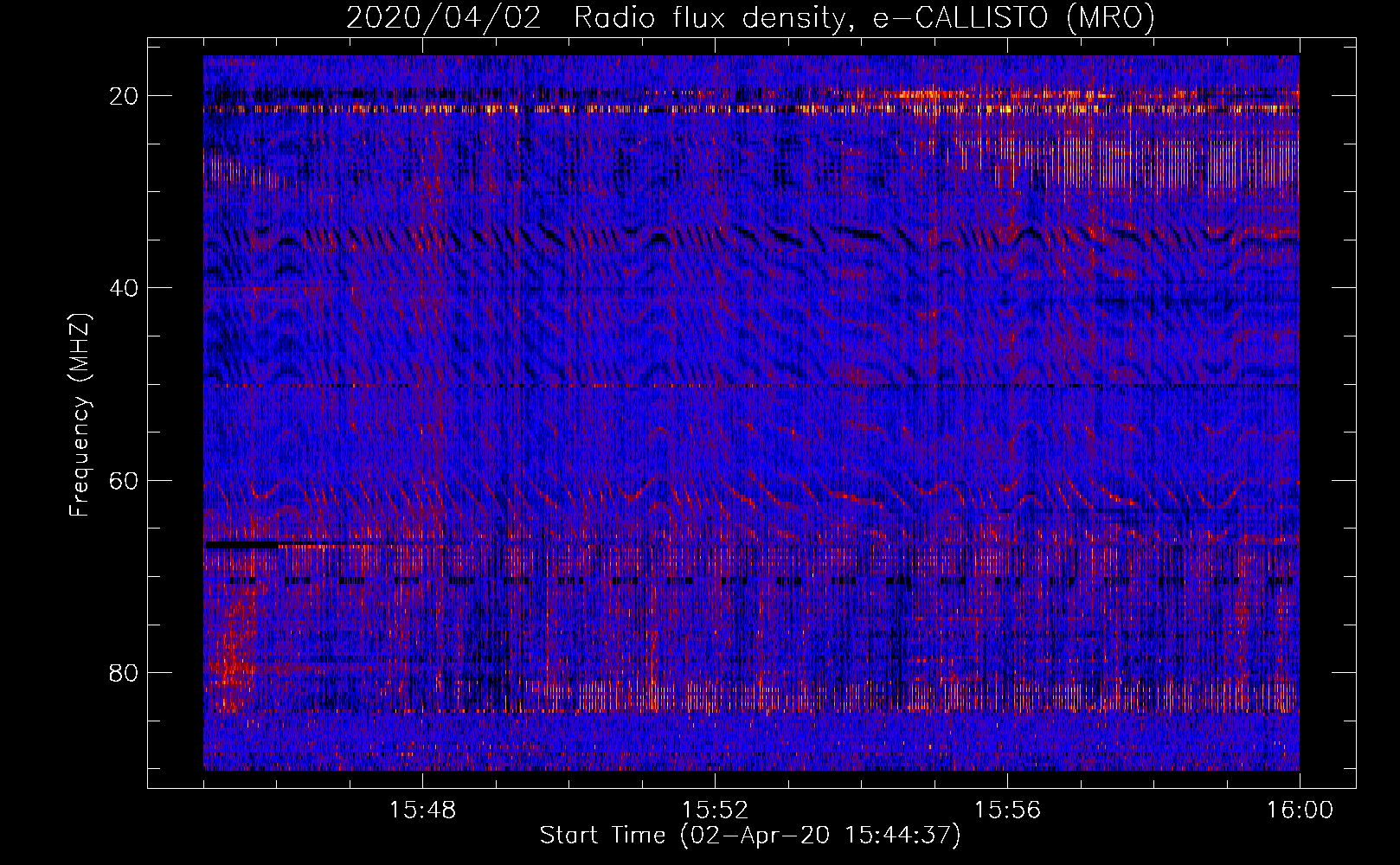The image size is (1400, 865).
Task: Click the 15:52 time tick label
Action: (715, 811)
